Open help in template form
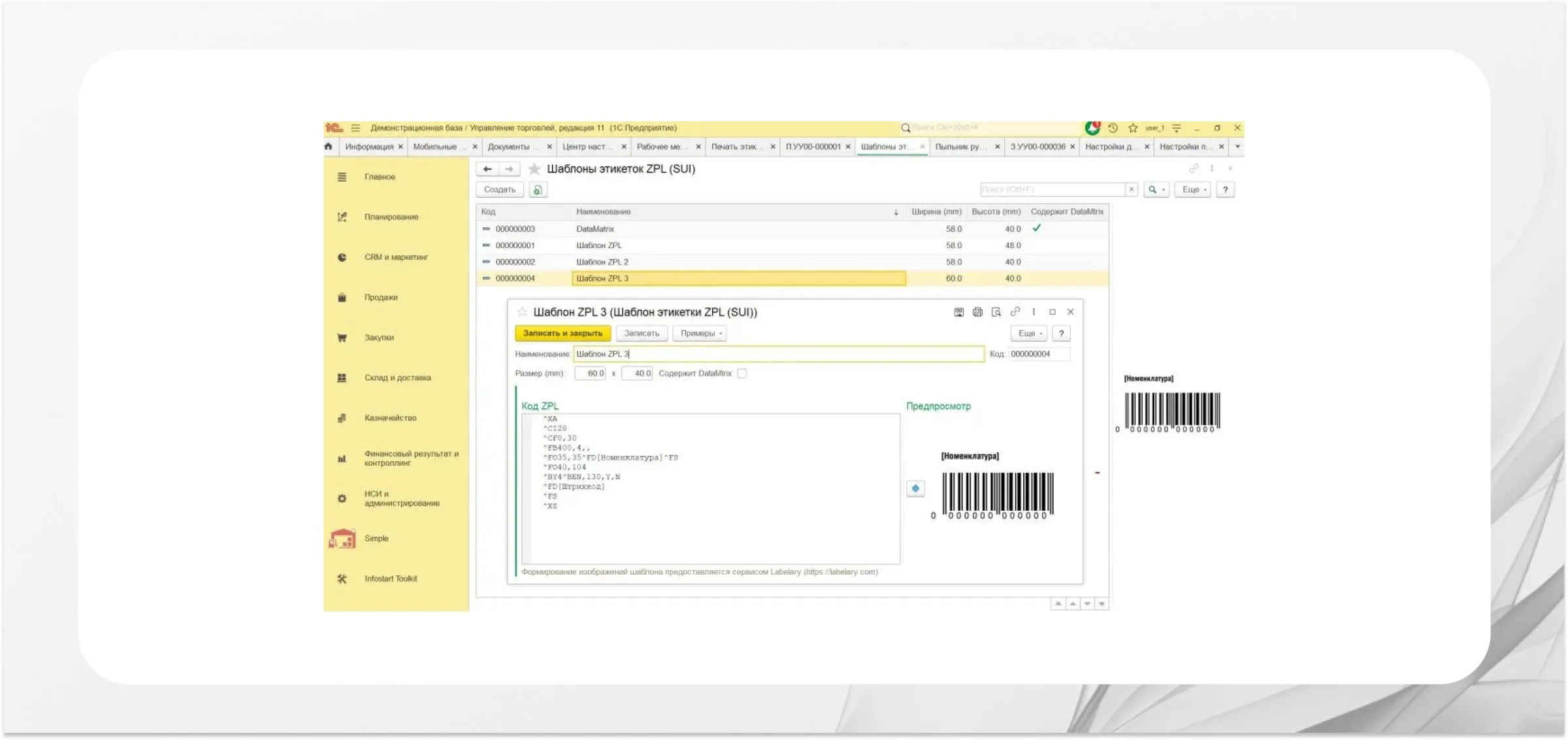1568x740 pixels. point(1062,333)
